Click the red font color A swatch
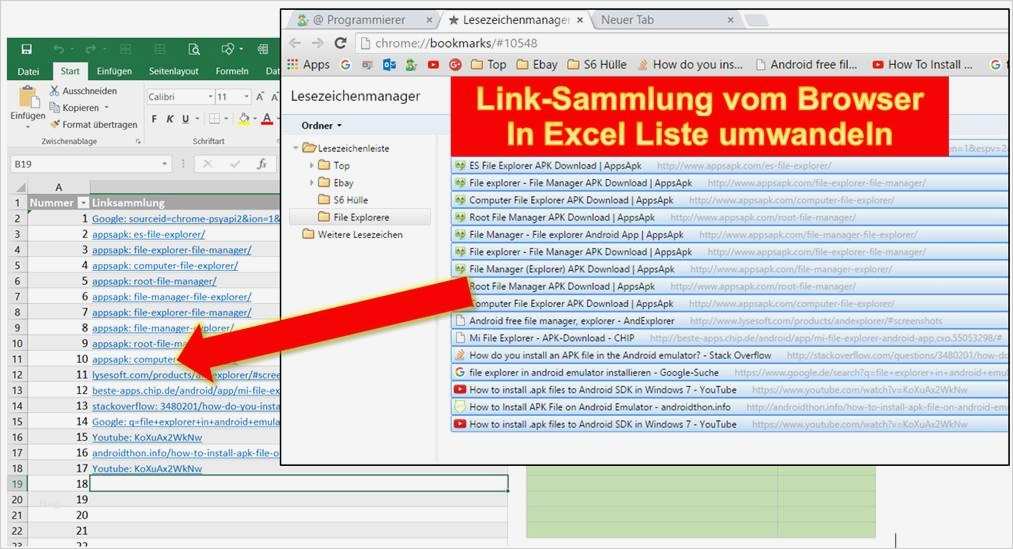The height and width of the screenshot is (549, 1013). click(267, 119)
